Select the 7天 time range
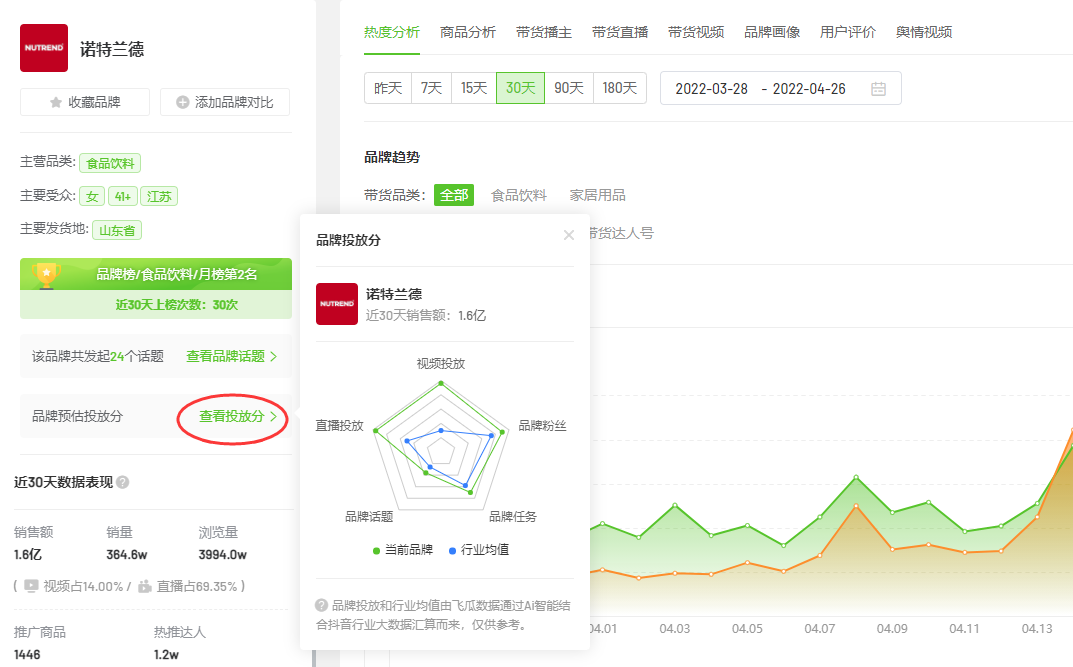Viewport: 1073px width, 667px height. click(x=431, y=88)
